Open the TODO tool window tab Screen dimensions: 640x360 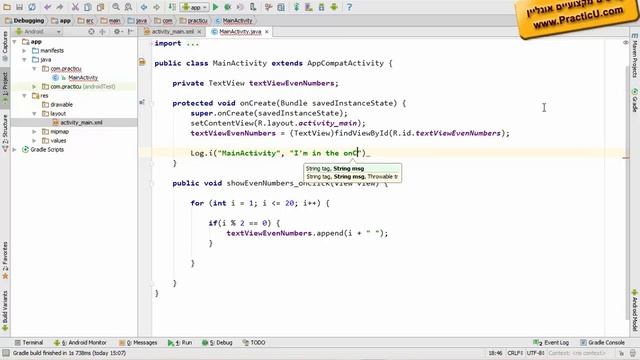(x=254, y=342)
